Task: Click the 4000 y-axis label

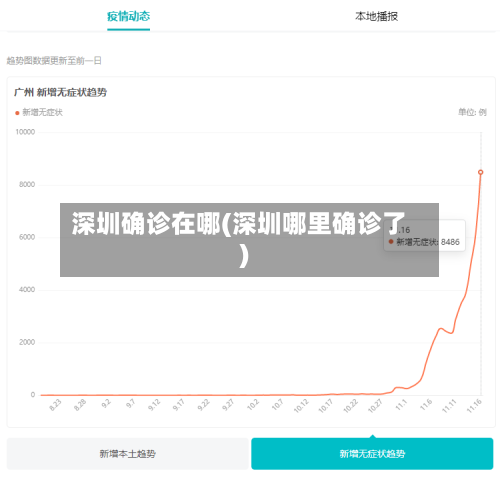Action: [27, 290]
